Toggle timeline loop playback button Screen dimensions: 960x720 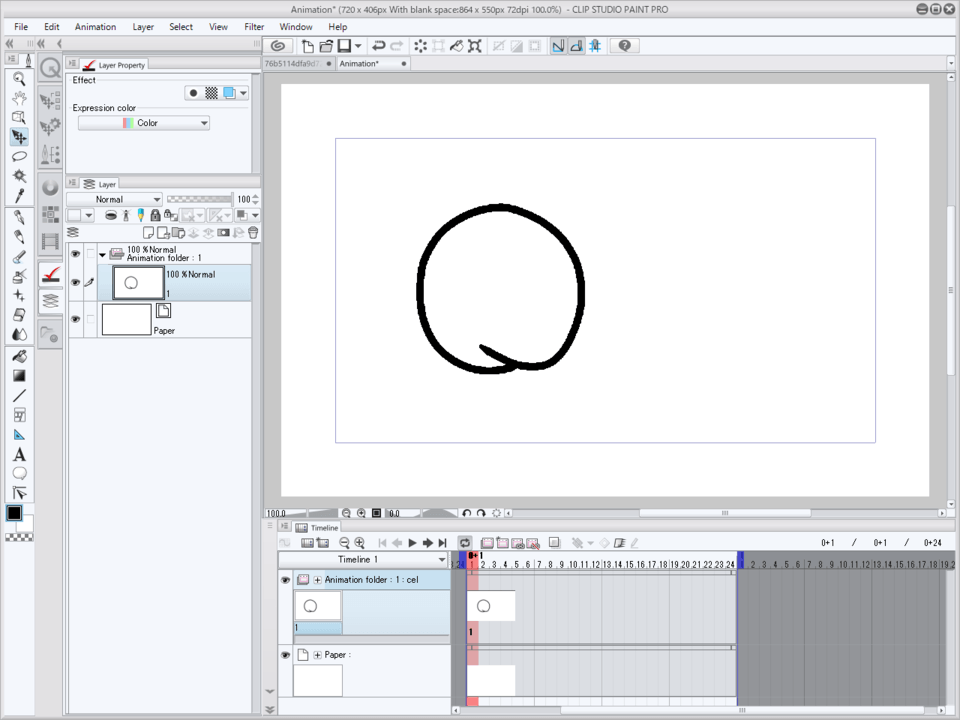pos(465,543)
